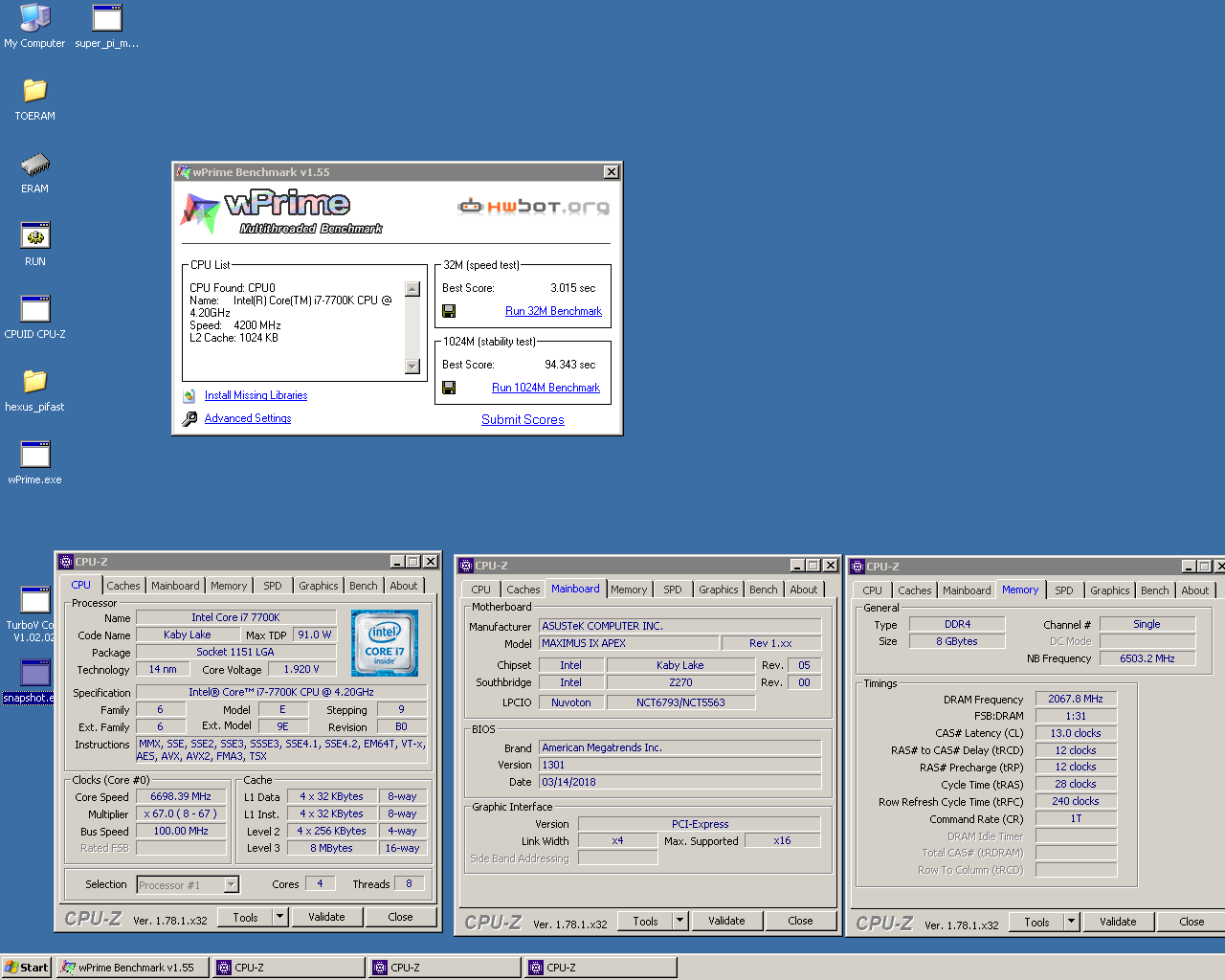Click Validate in Mainboard window
This screenshot has height=980, width=1225.
726,921
